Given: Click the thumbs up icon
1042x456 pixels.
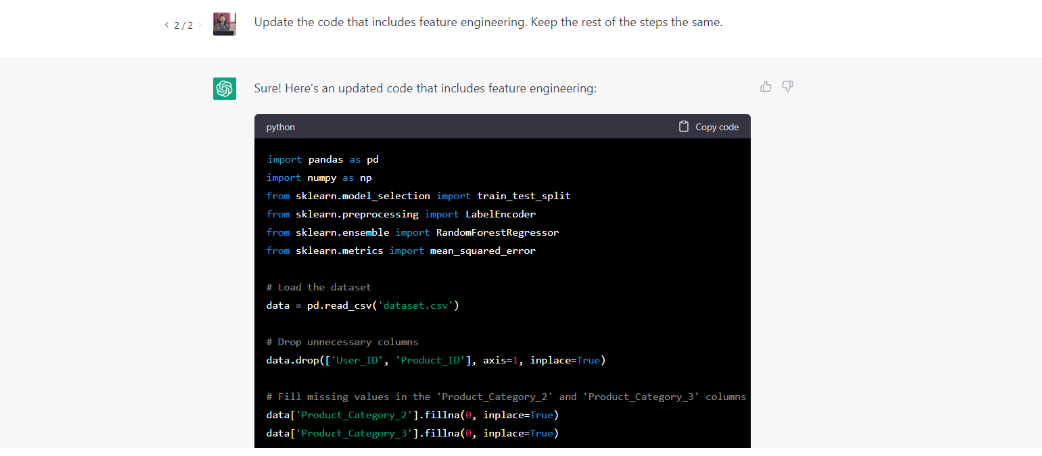Looking at the screenshot, I should (x=766, y=86).
